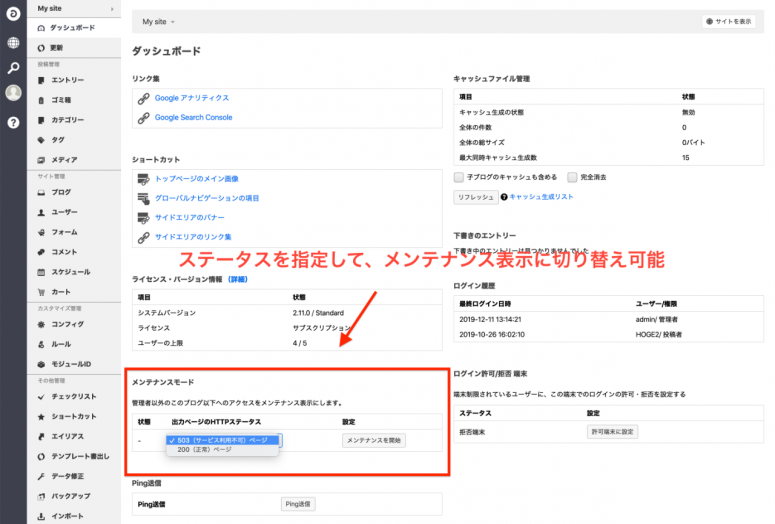Click the 許可端末に設定 button
The height and width of the screenshot is (524, 775).
pyautogui.click(x=612, y=432)
